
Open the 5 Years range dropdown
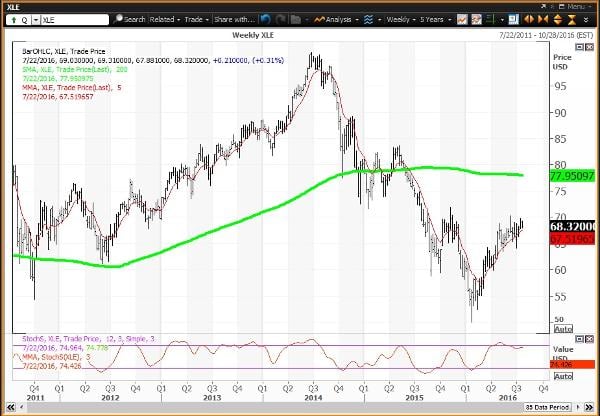(435, 19)
